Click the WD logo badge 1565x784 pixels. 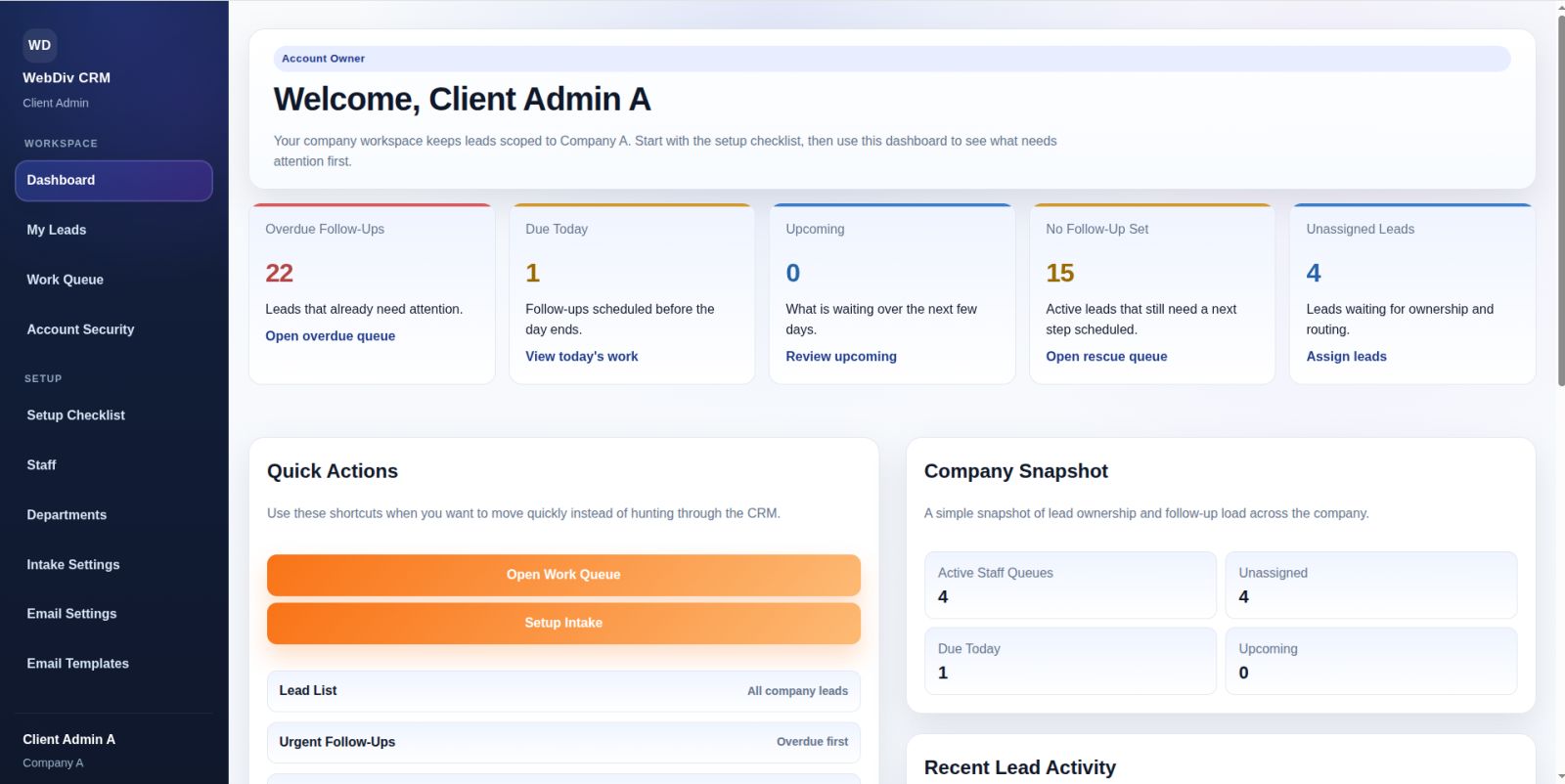[39, 45]
